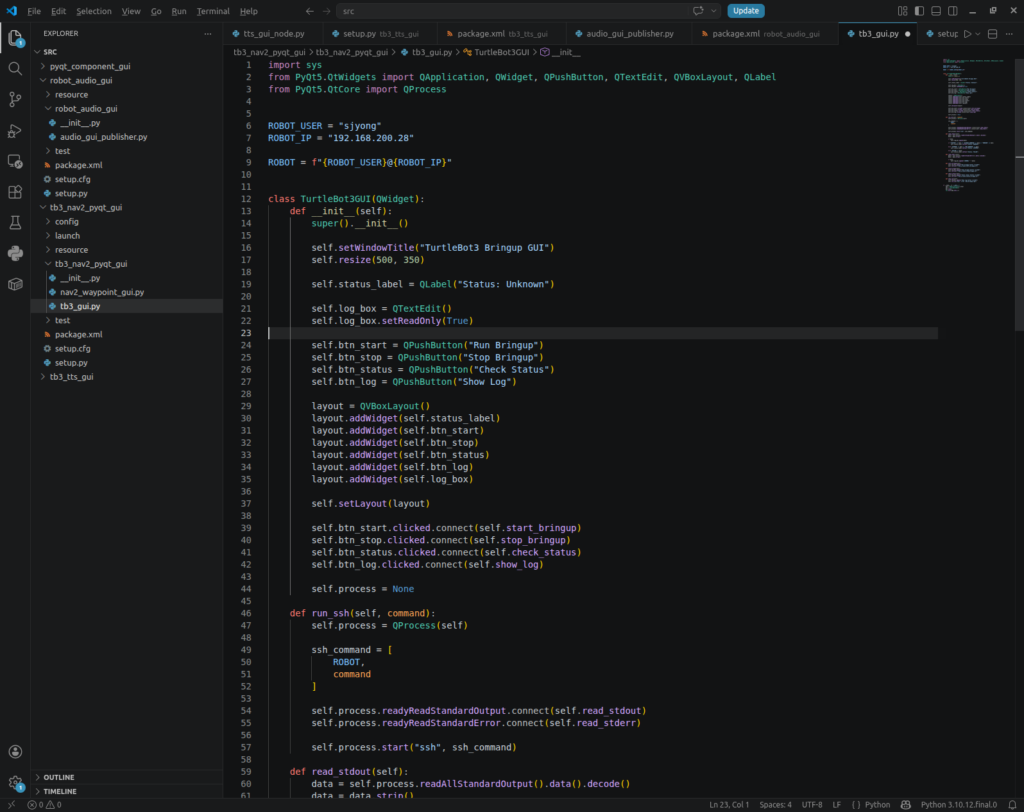Viewport: 1024px width, 812px height.
Task: Split the editor with split icon
Action: click(x=993, y=34)
